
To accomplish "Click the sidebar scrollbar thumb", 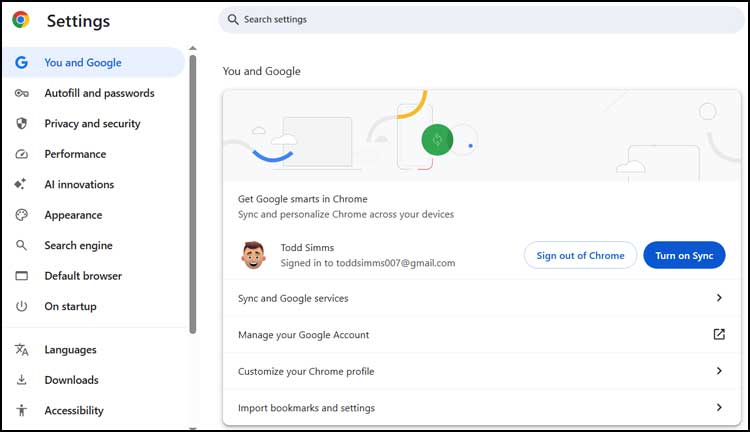I will point(193,194).
